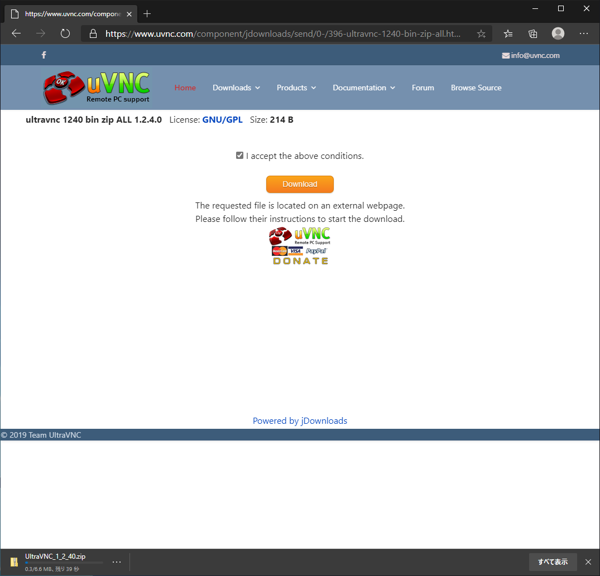Toggle the accept conditions checkbox
Viewport: 600px width, 576px height.
pyautogui.click(x=240, y=155)
